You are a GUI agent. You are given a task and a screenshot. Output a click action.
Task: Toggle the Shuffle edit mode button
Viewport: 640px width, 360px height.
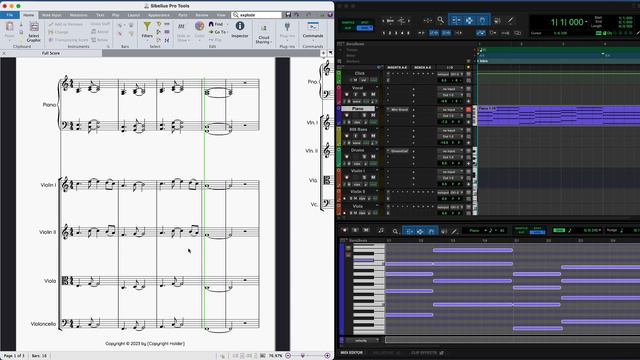click(x=348, y=22)
